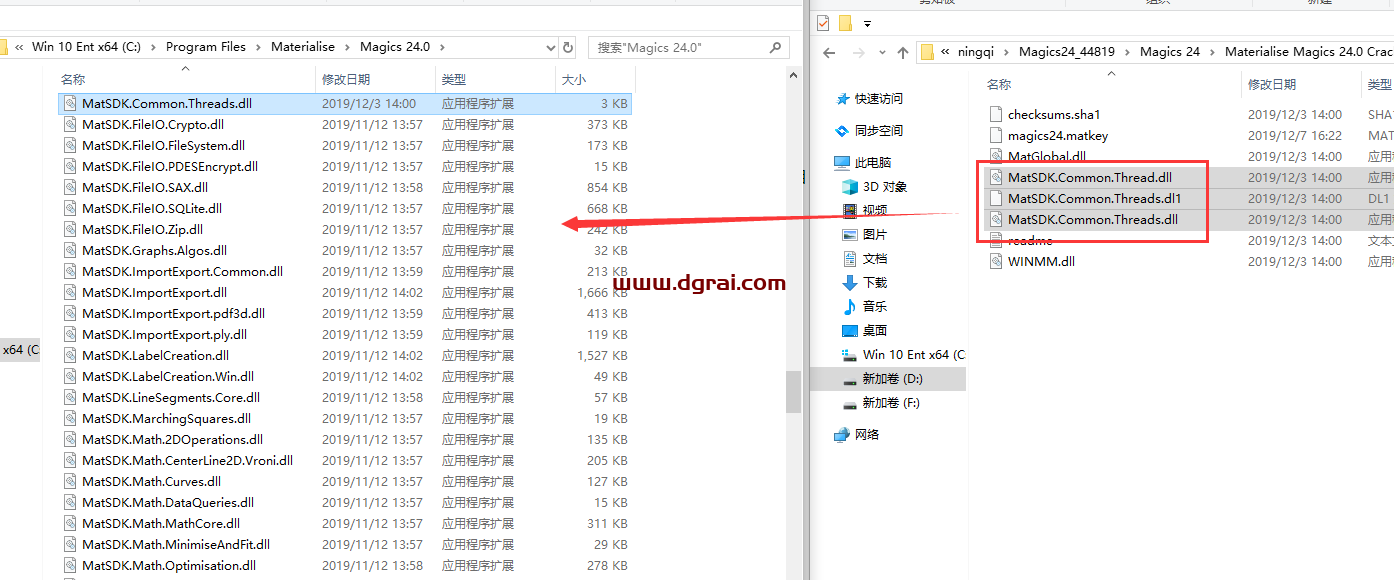Screen dimensions: 1394x580
Task: Click the download arrow icon beside 下载
Action: [850, 283]
